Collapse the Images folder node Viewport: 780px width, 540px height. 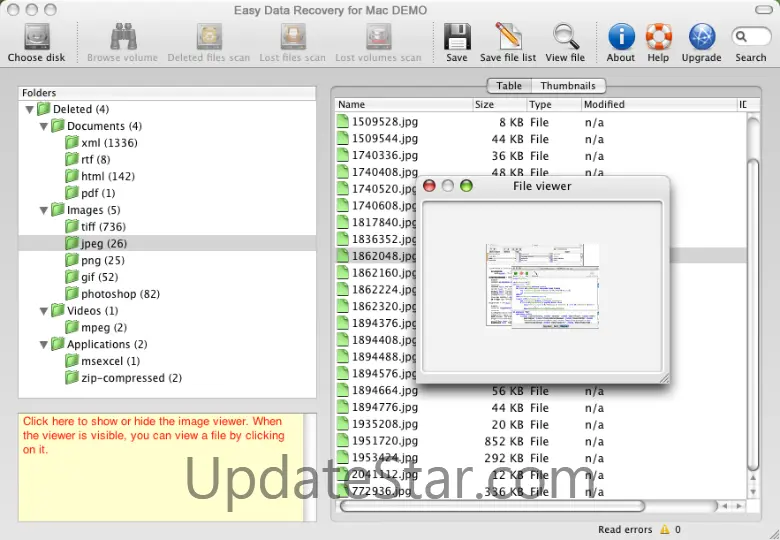44,210
